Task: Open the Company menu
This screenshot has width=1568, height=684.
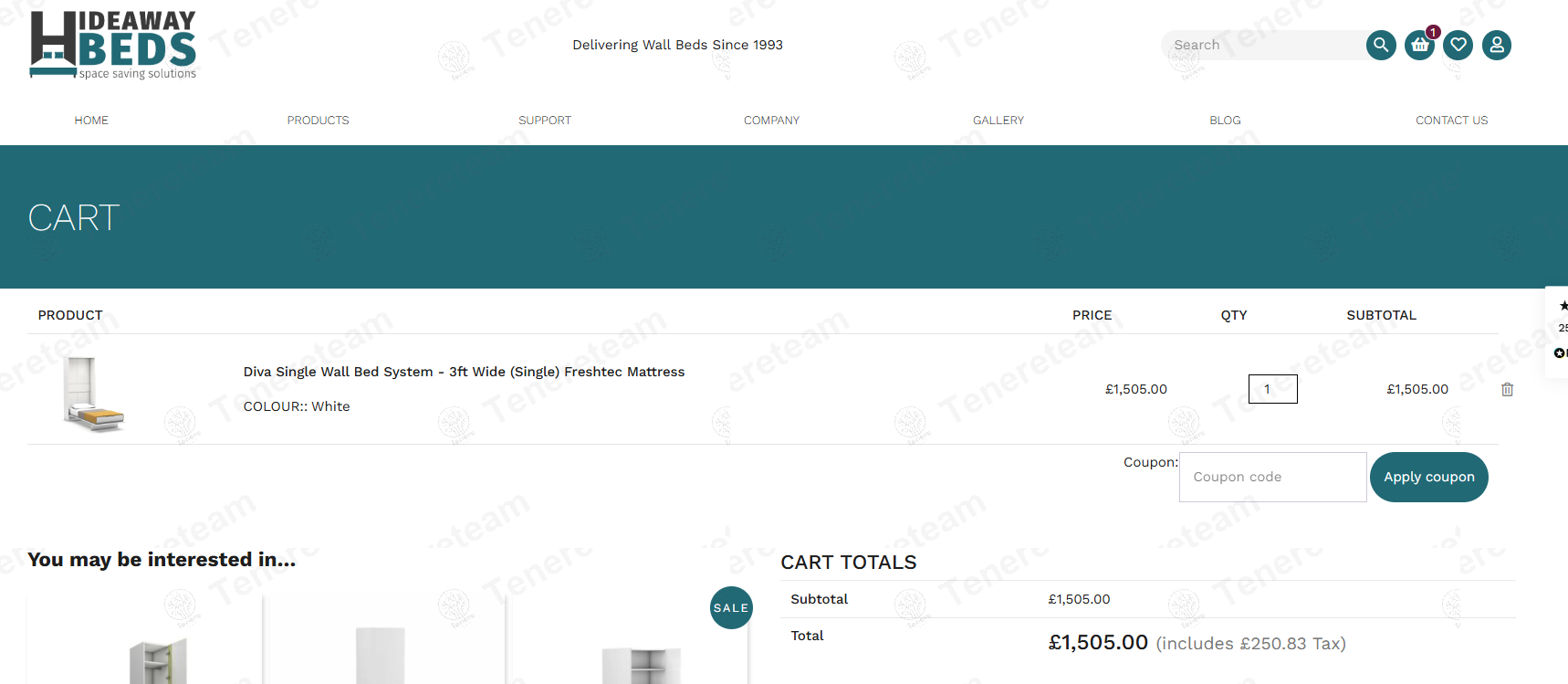Action: pos(771,121)
